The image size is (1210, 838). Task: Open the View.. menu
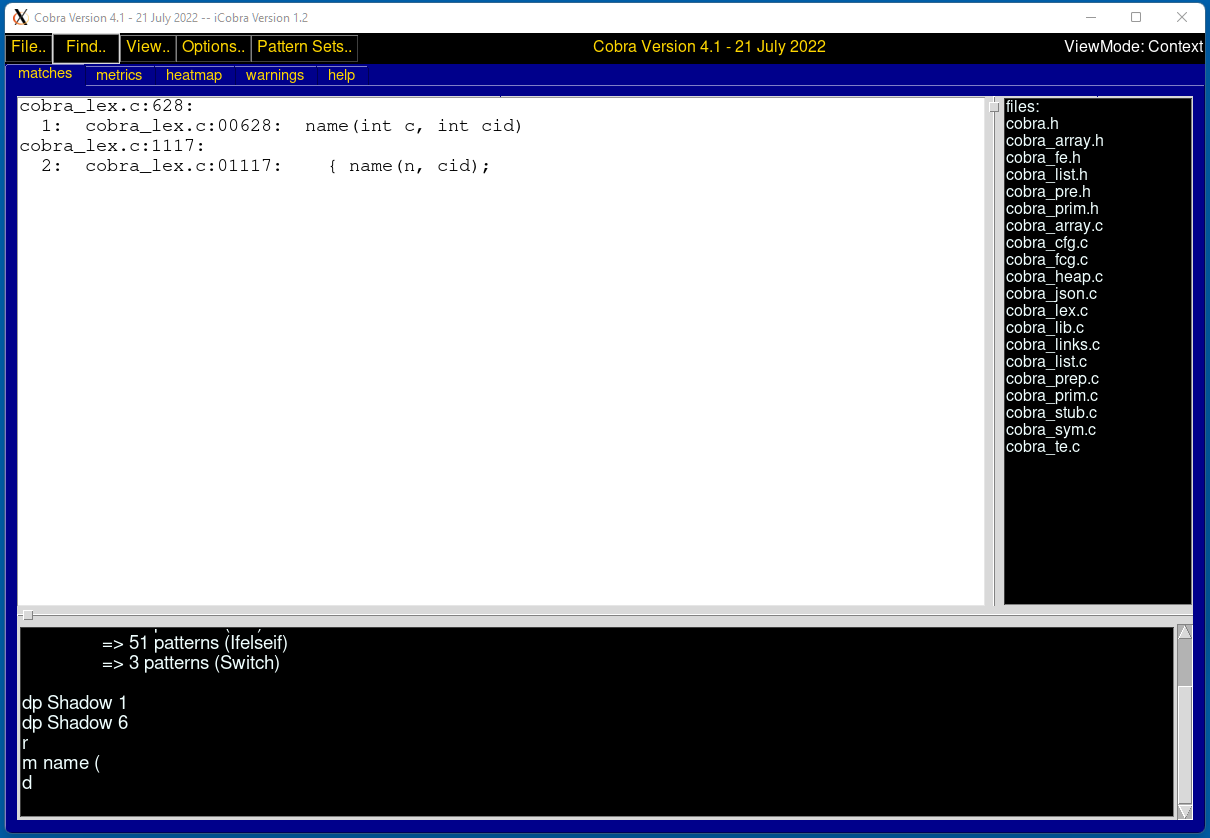(x=148, y=47)
